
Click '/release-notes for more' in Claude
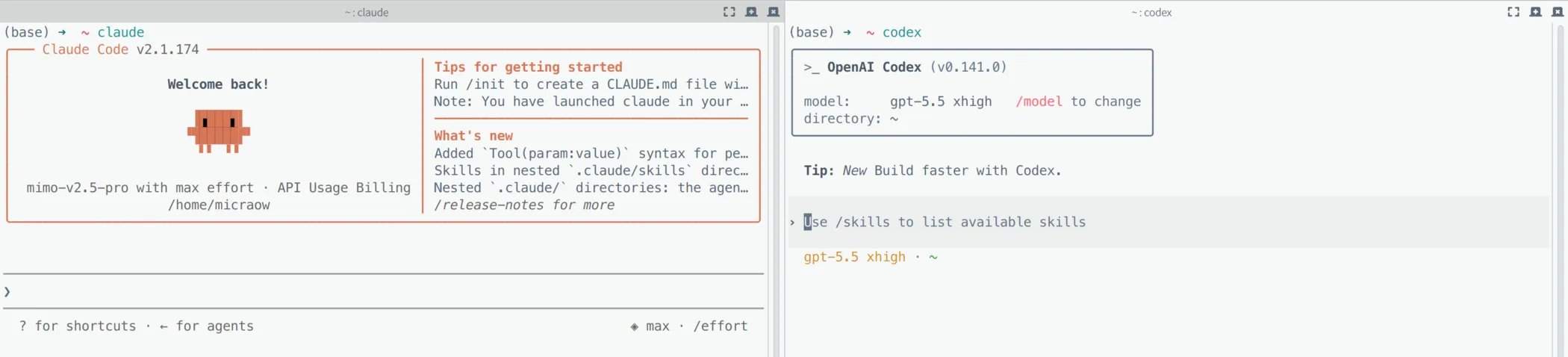pyautogui.click(x=524, y=205)
